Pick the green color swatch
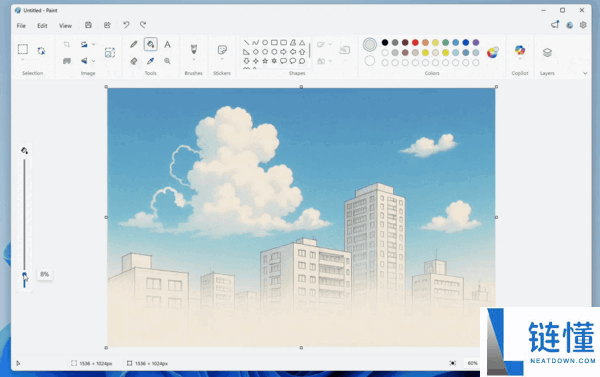 (445, 42)
